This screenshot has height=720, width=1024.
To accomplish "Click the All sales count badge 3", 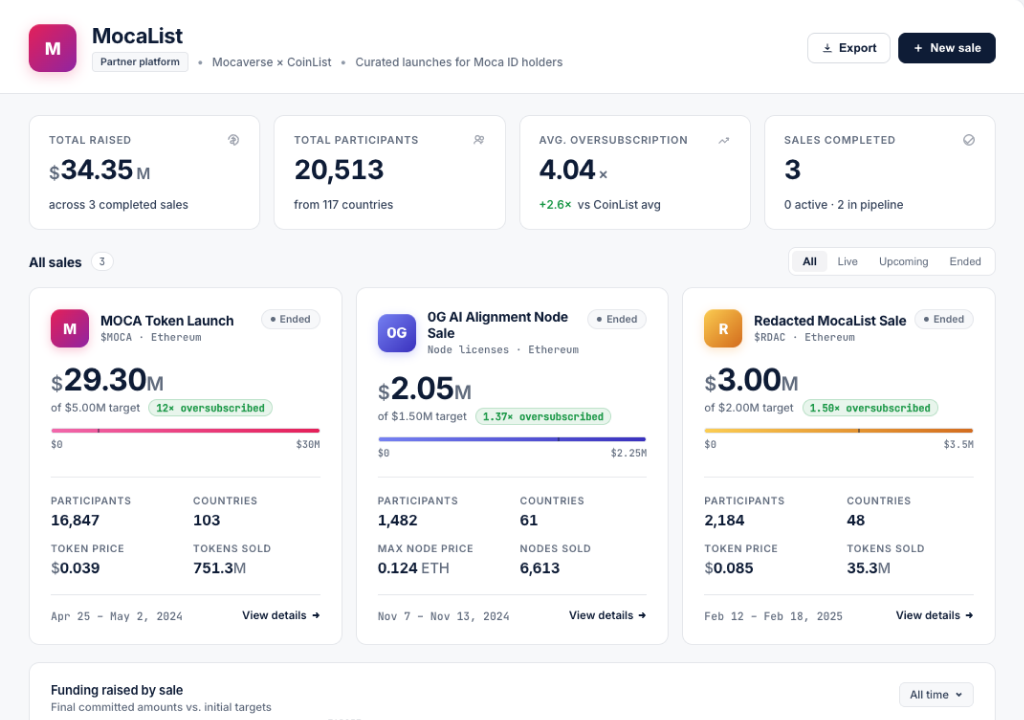I will (102, 261).
